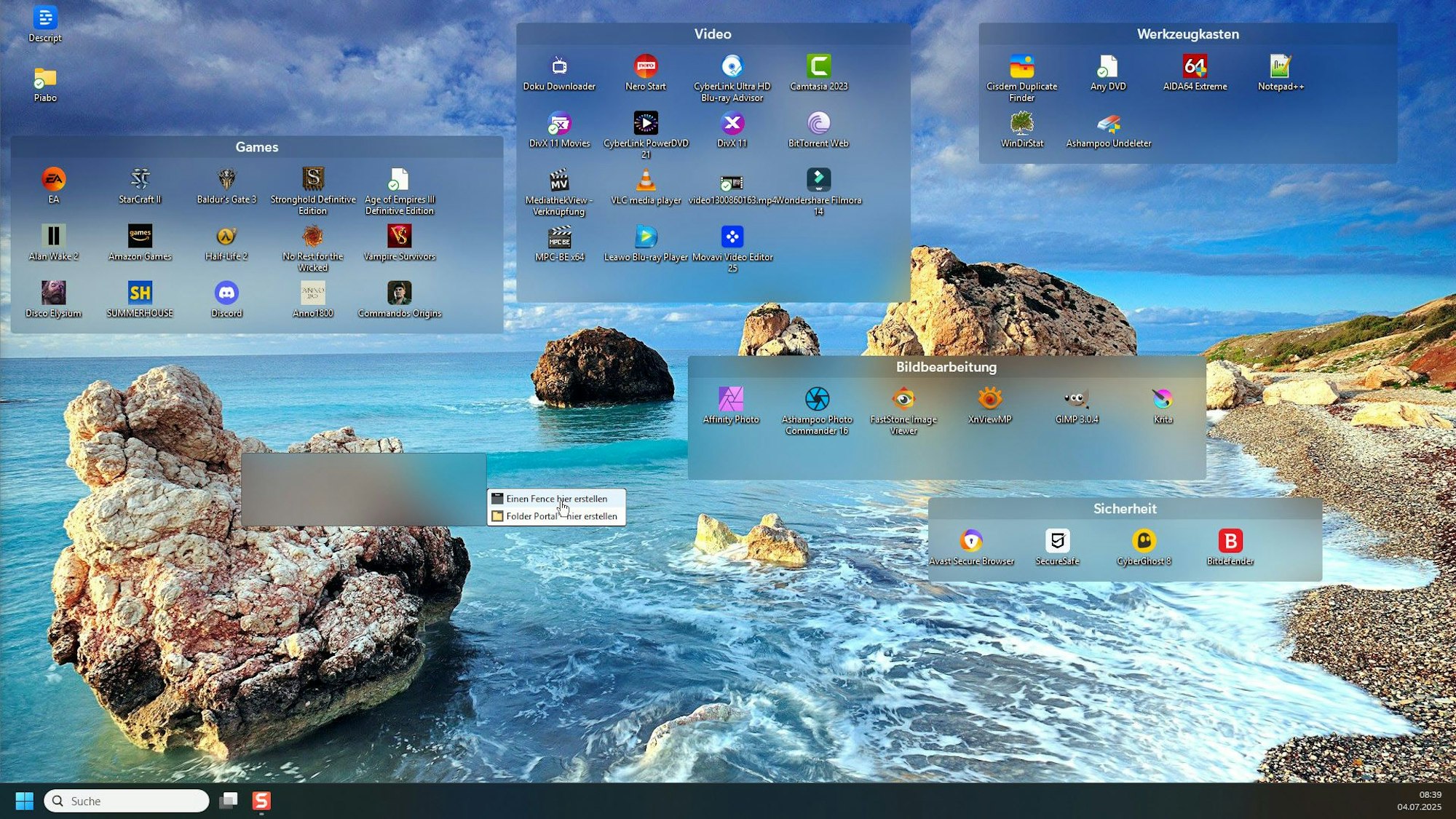Select Einen Fence hier erstellen
The height and width of the screenshot is (819, 1456).
coord(556,499)
